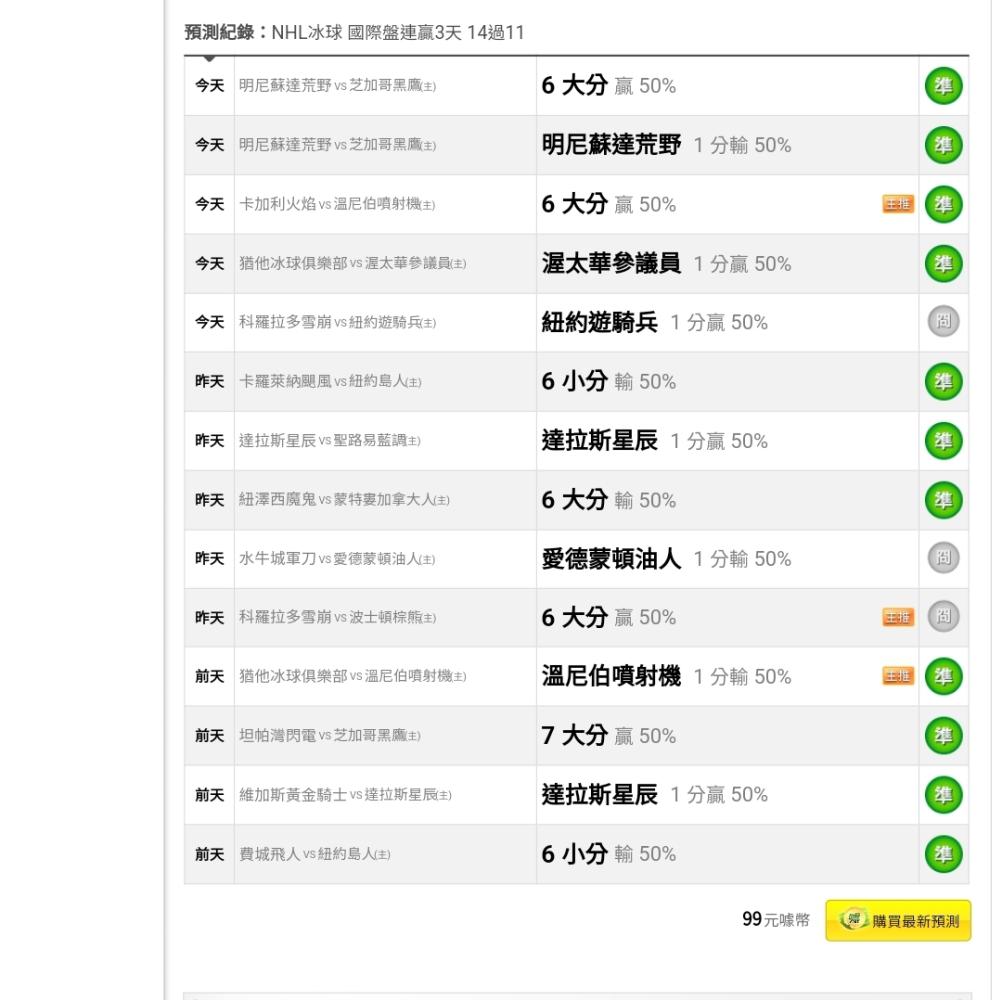The height and width of the screenshot is (1000, 1002).
Task: Click 達拉斯星辰 1 分贏 prediction in 聖路易藍調 row
Action: coord(654,441)
